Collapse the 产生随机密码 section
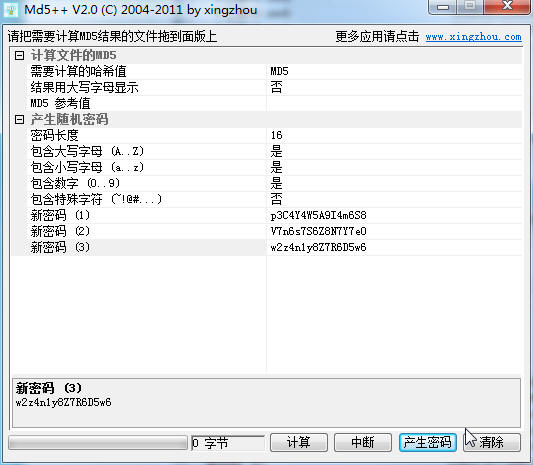 [19, 119]
